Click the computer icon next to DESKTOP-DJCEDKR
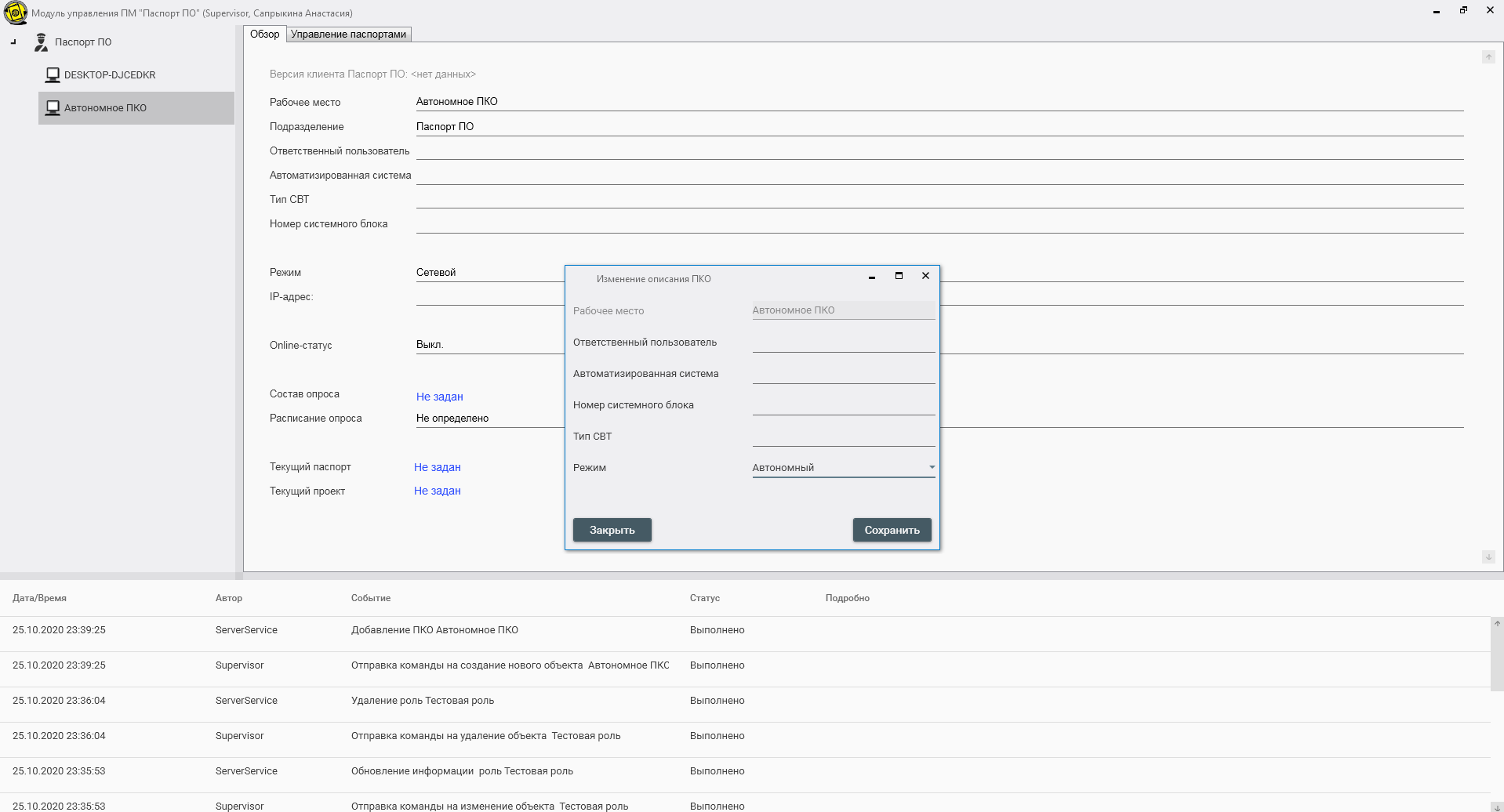This screenshot has width=1504, height=812. 53,75
